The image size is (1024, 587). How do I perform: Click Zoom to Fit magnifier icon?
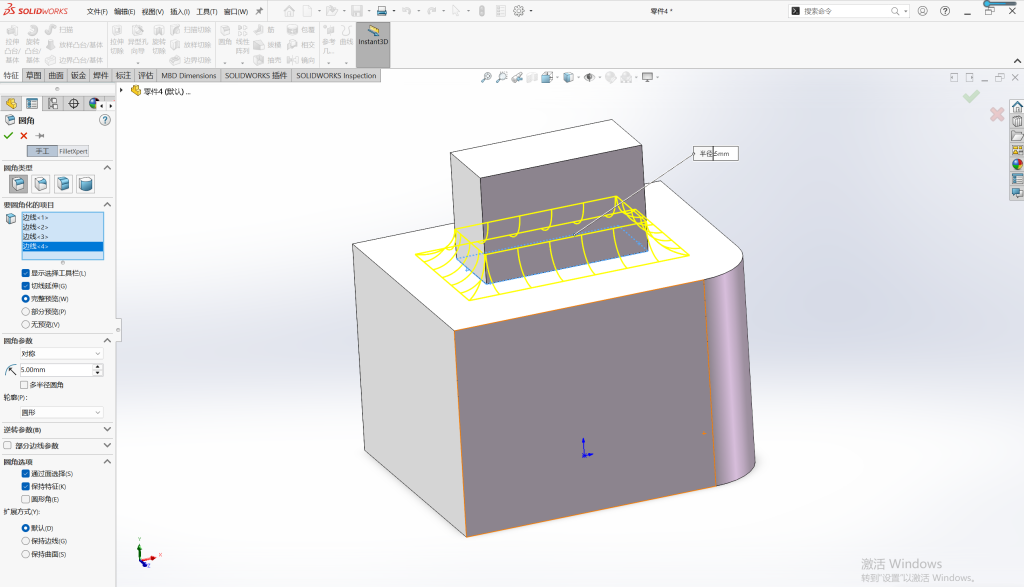486,77
